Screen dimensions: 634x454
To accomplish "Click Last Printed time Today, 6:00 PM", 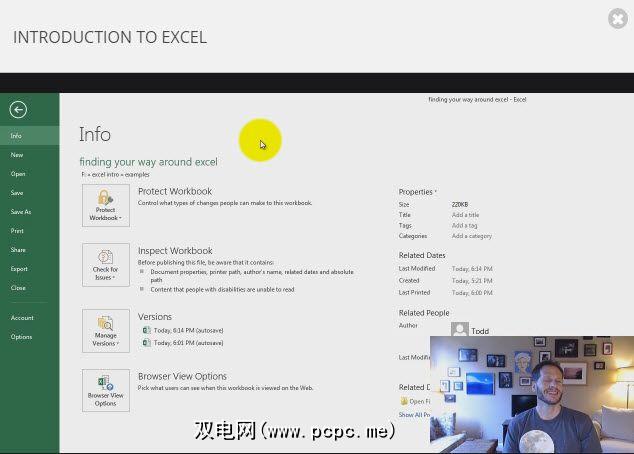I will pos(472,293).
